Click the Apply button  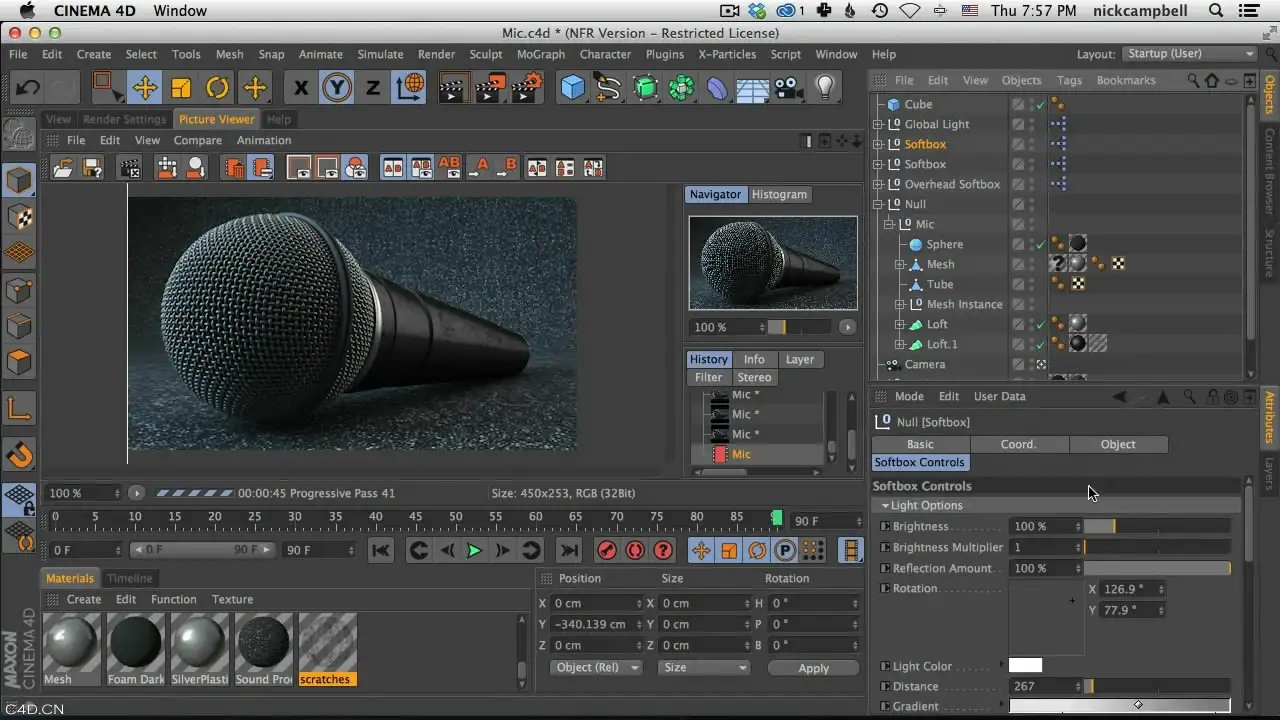coord(813,668)
